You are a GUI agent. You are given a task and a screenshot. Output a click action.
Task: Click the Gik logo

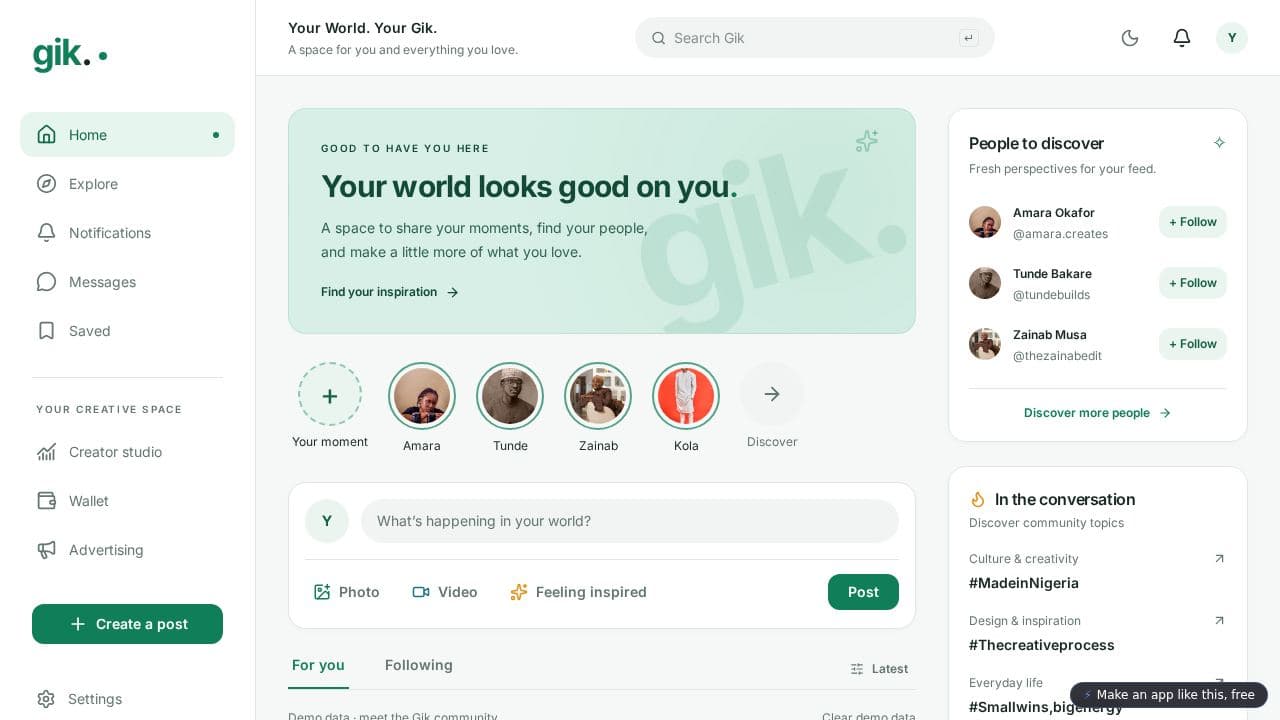[69, 54]
